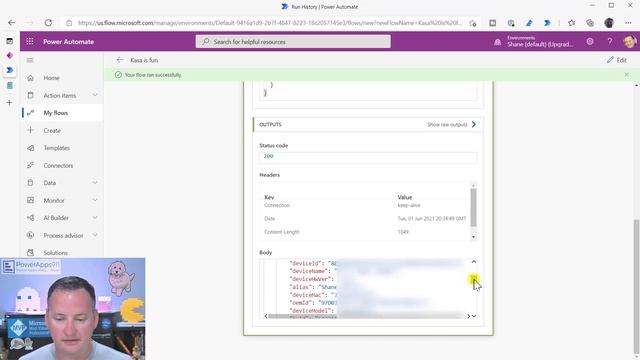This screenshot has height=360, width=640.
Task: Click Body horizontal scroll left arrow
Action: 266,316
